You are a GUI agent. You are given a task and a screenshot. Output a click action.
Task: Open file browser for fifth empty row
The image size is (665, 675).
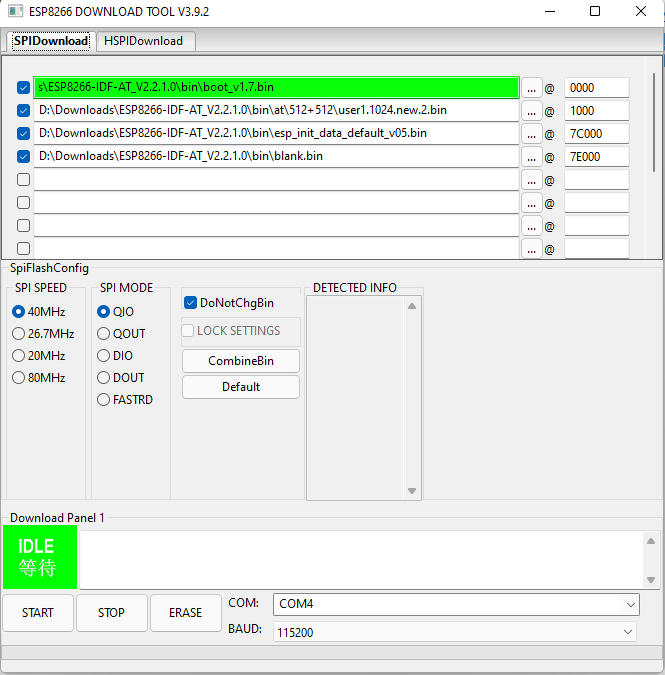[532, 180]
